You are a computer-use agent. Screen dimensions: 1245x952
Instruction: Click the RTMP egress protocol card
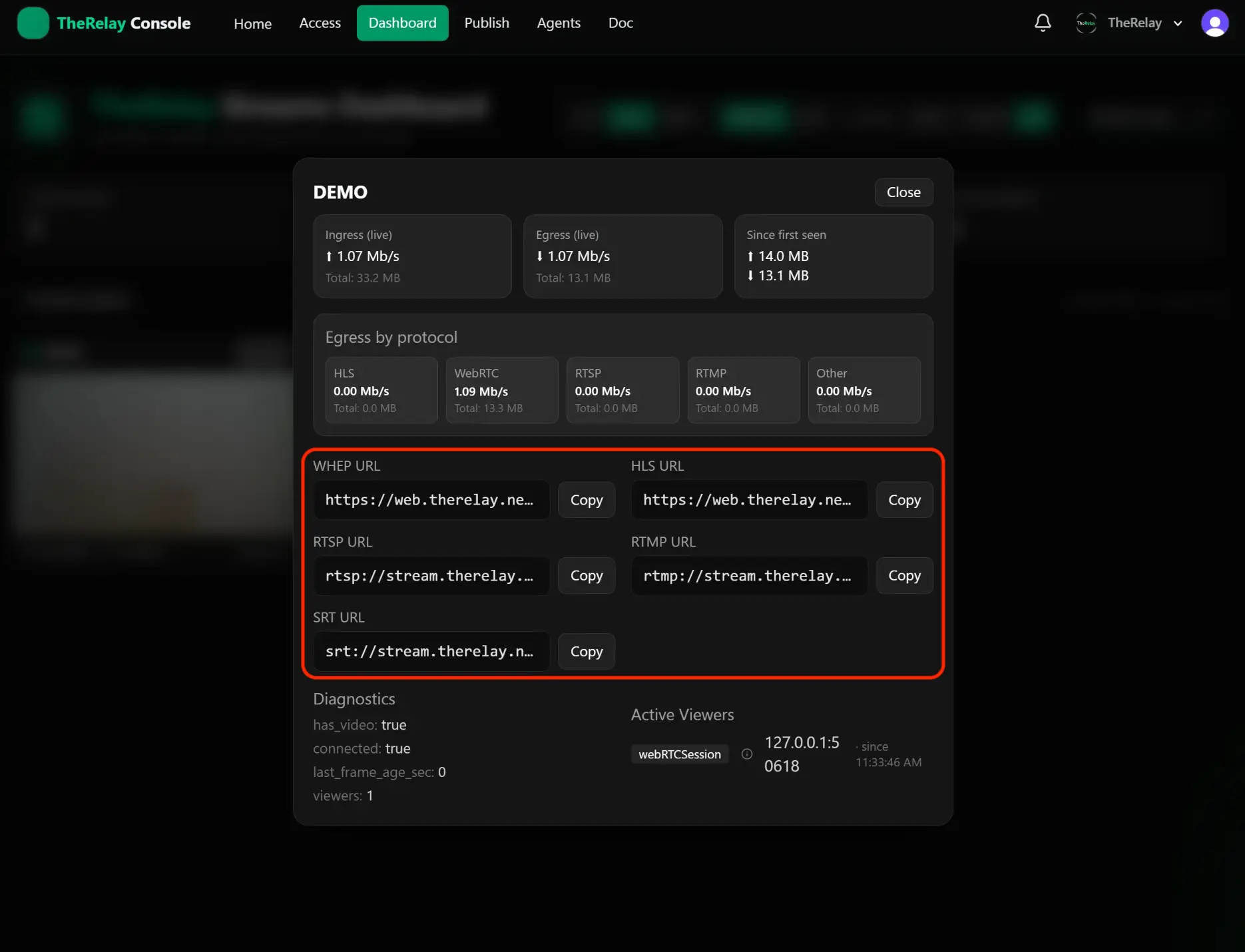tap(744, 390)
